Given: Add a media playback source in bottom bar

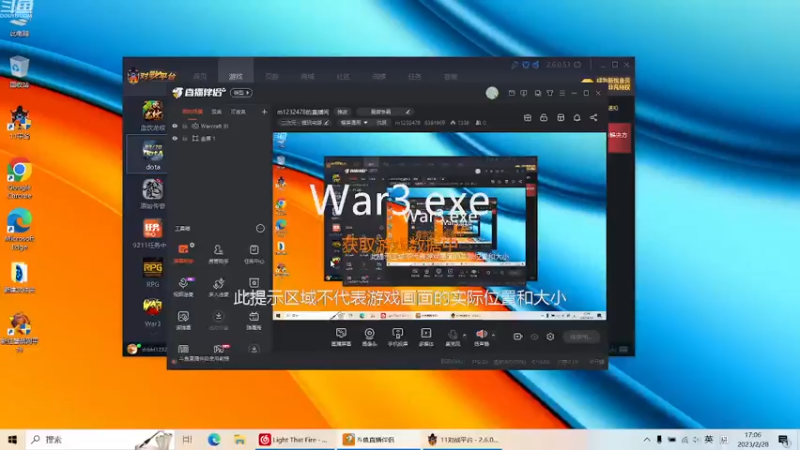Looking at the screenshot, I should pos(426,337).
